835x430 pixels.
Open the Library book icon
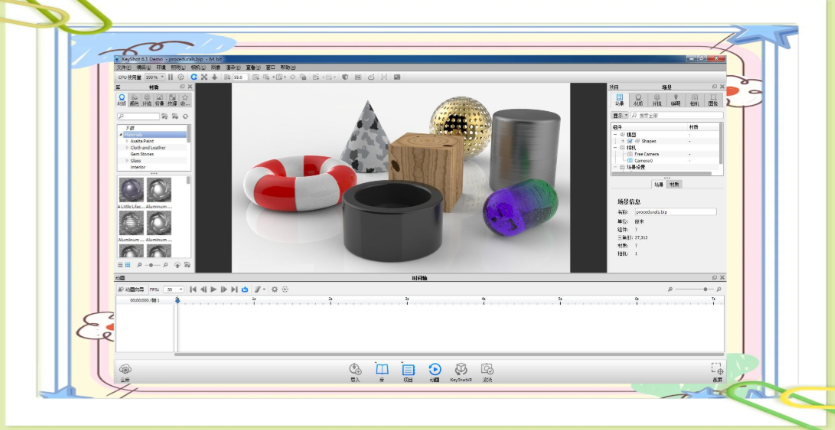(x=382, y=370)
